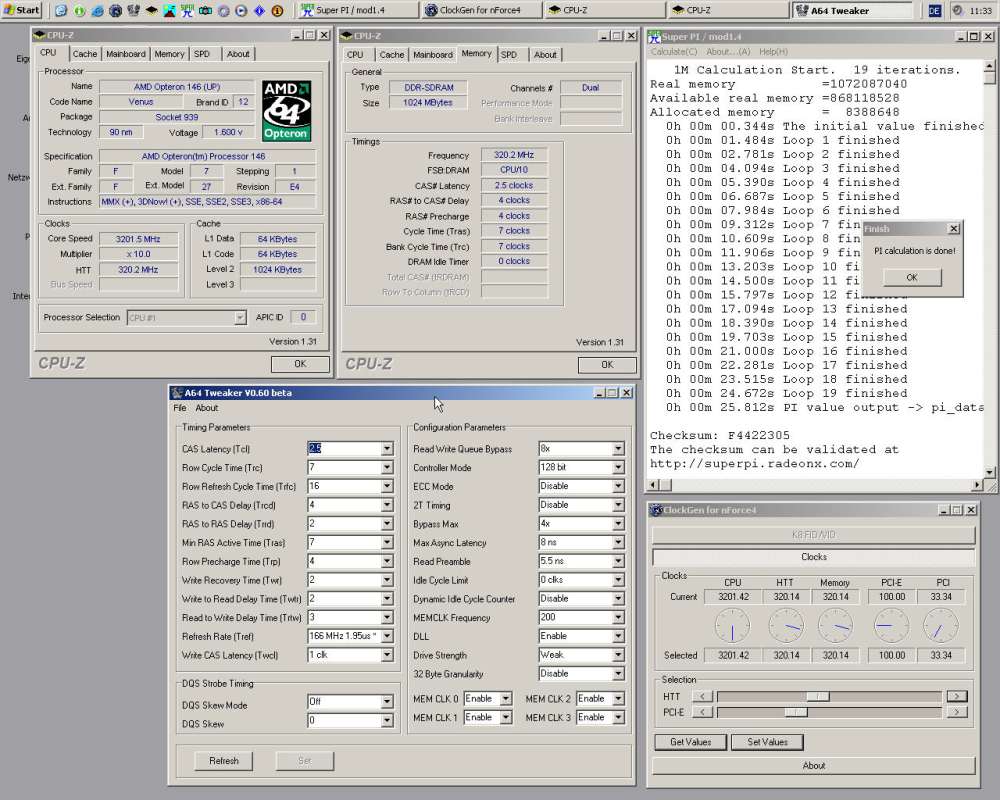Click HTT slider right arrow in ClockGen
This screenshot has height=800, width=1000.
[x=957, y=696]
